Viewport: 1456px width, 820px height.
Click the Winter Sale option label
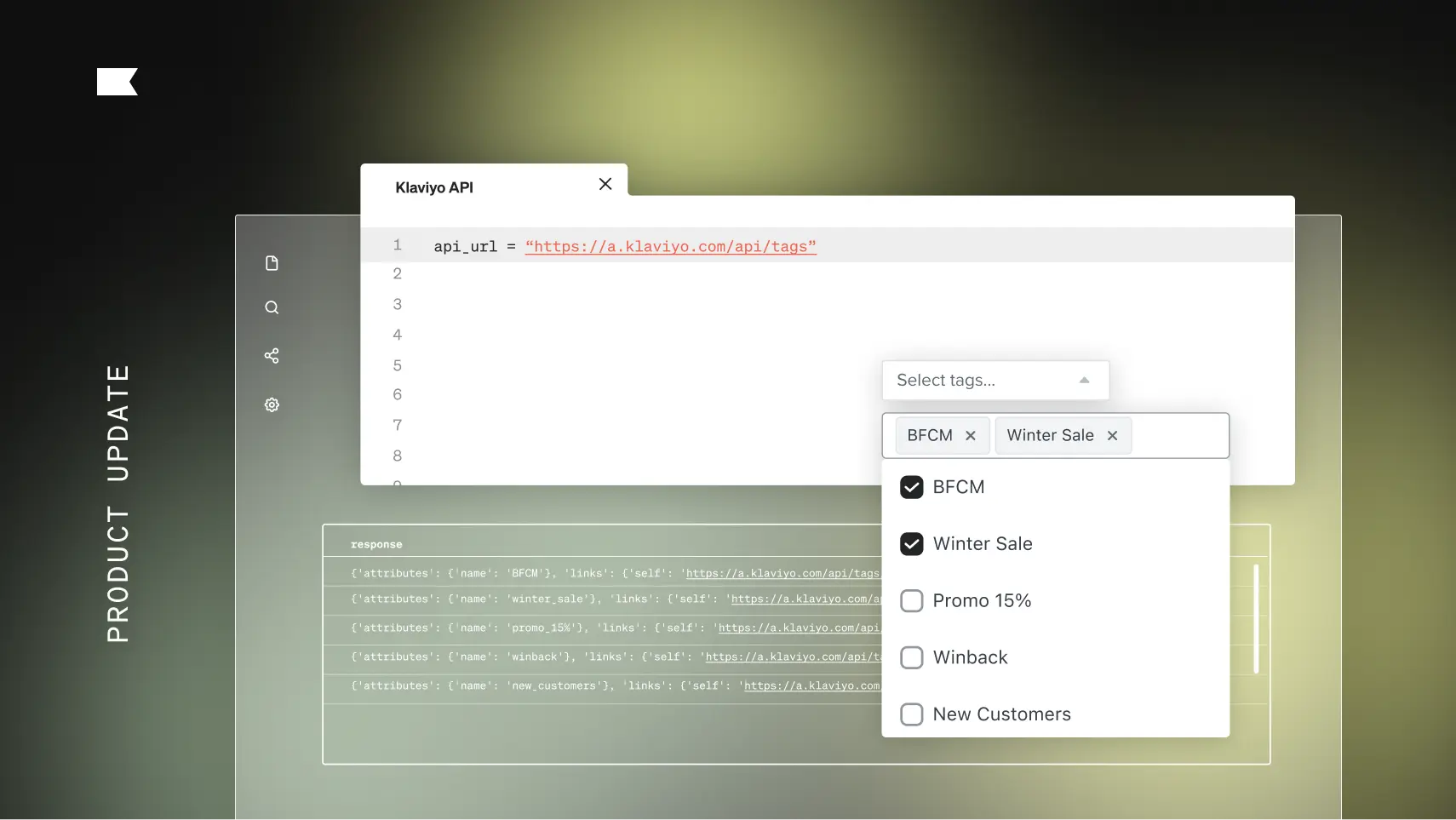tap(983, 544)
